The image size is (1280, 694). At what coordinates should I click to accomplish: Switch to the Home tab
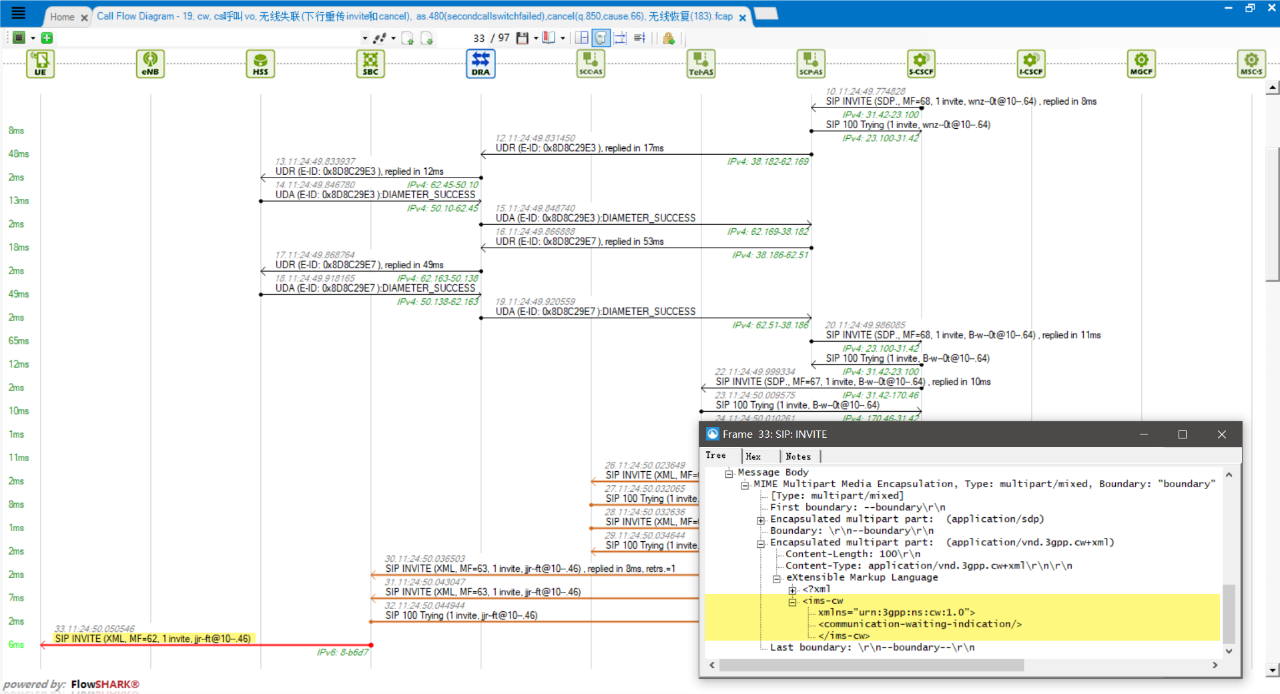62,17
